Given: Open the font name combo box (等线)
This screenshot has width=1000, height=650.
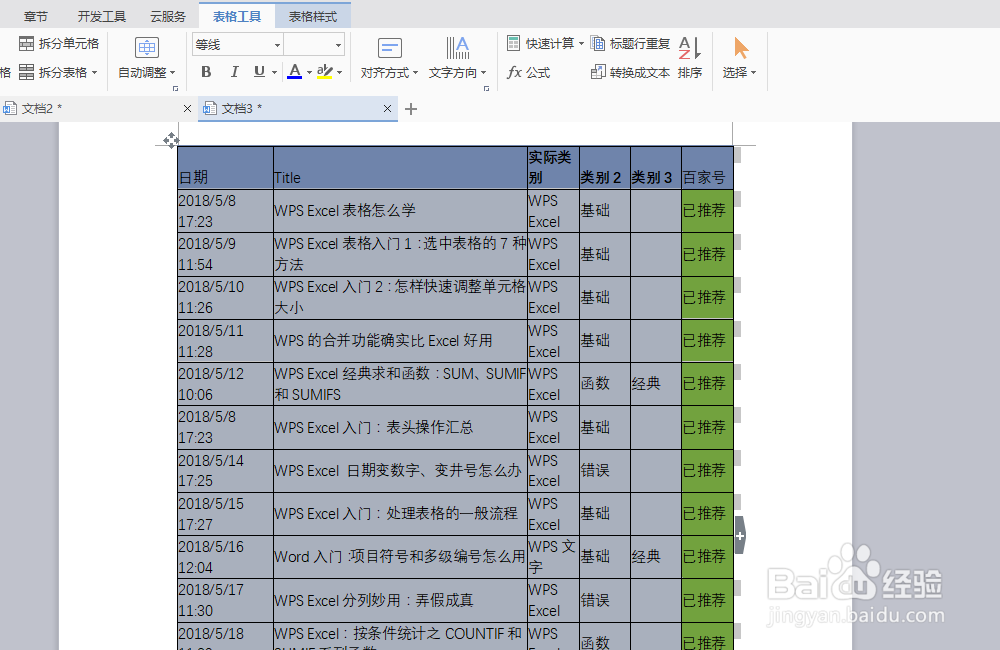Looking at the screenshot, I should 237,45.
